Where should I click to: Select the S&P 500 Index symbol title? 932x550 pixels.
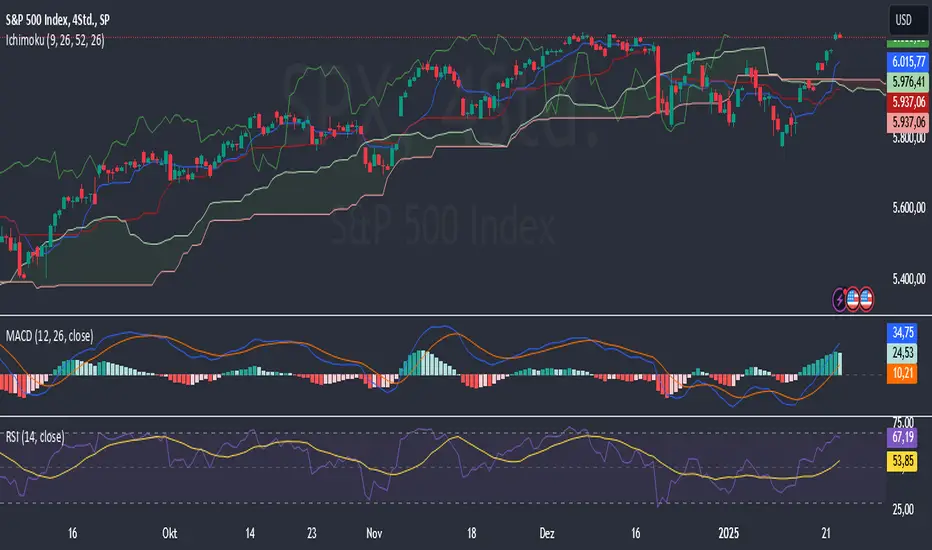point(58,20)
